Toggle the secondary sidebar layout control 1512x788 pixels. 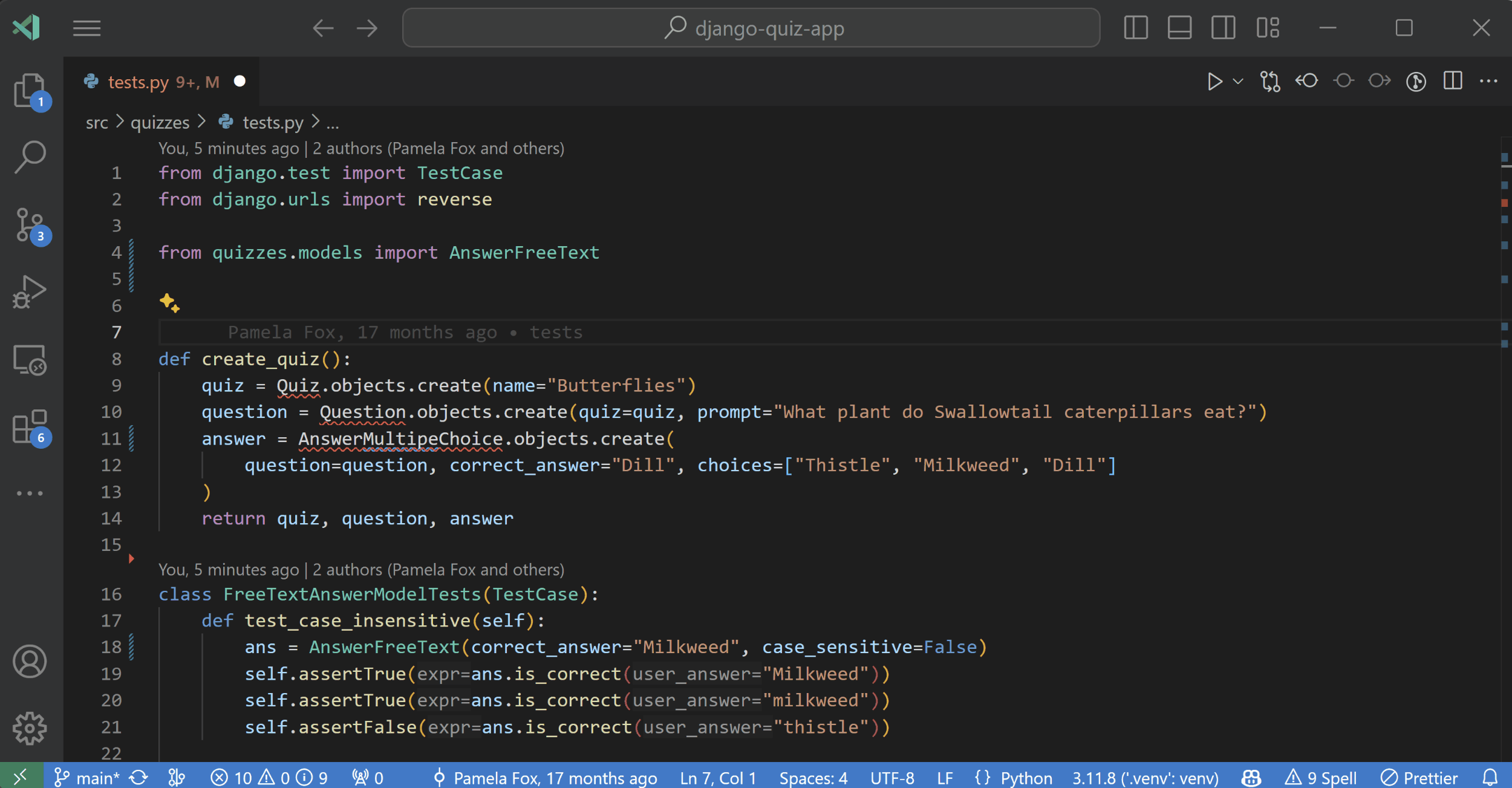(1222, 28)
